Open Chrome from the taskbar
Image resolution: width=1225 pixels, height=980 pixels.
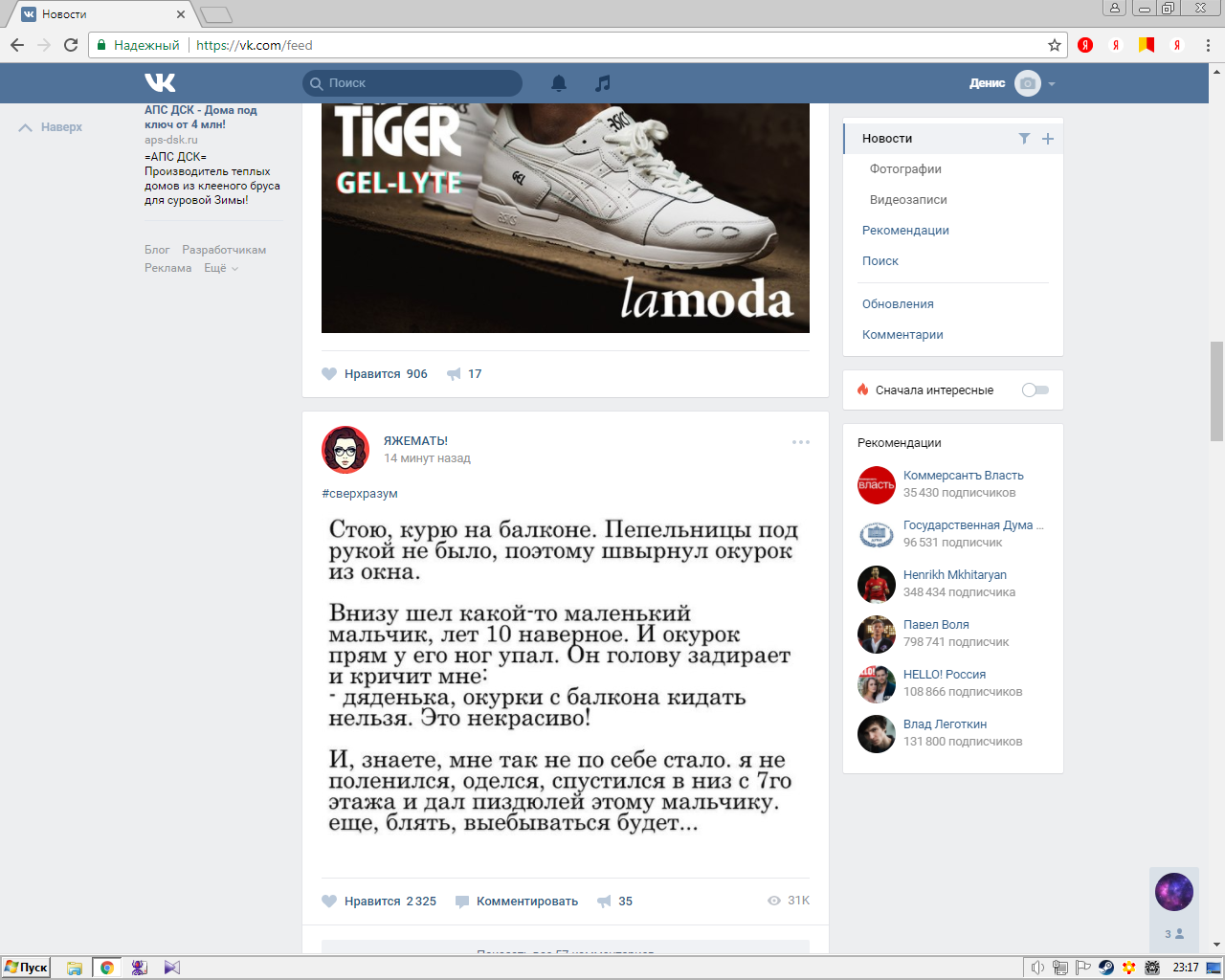(107, 968)
